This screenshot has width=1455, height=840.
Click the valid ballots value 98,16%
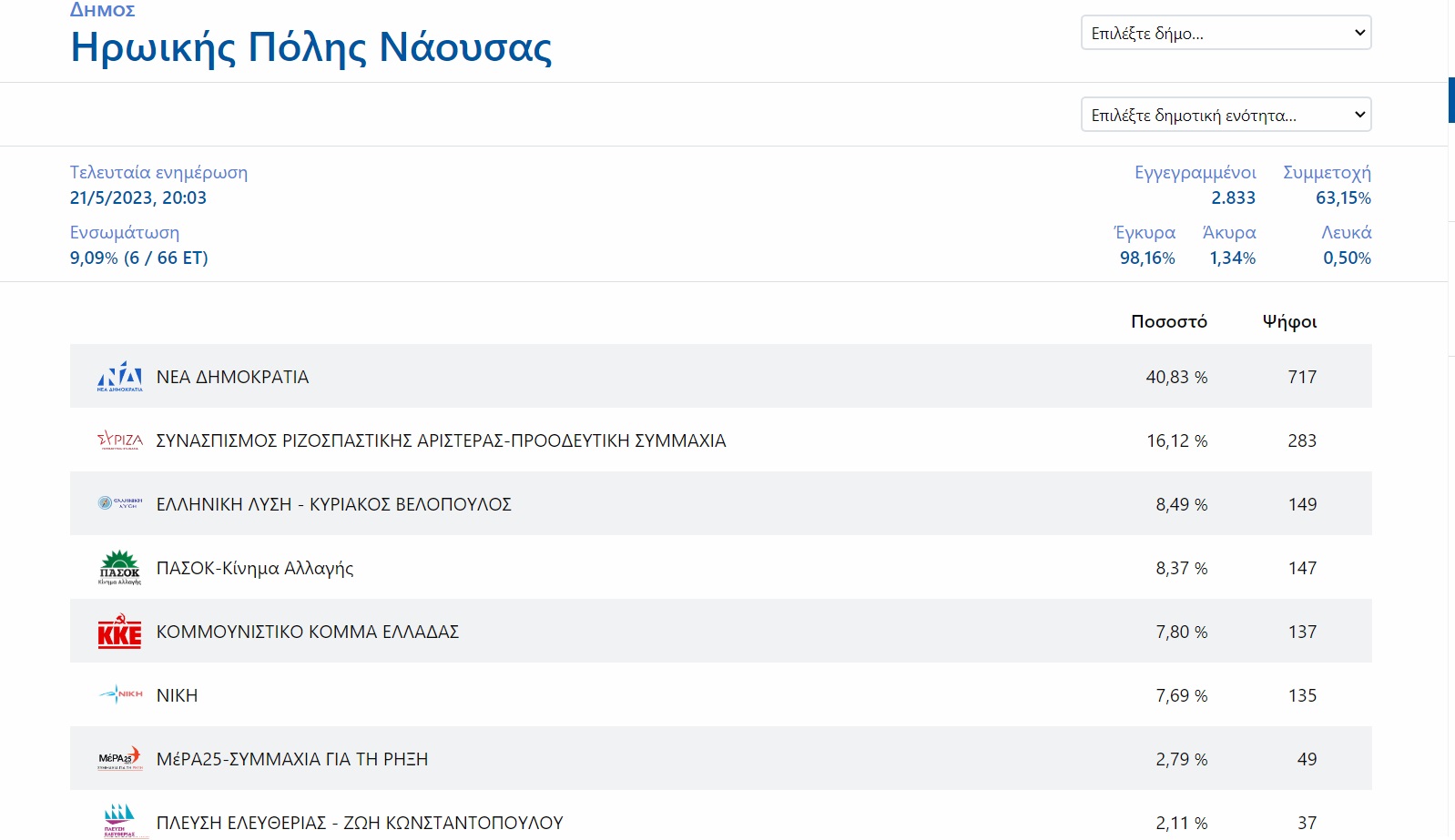tap(1147, 258)
